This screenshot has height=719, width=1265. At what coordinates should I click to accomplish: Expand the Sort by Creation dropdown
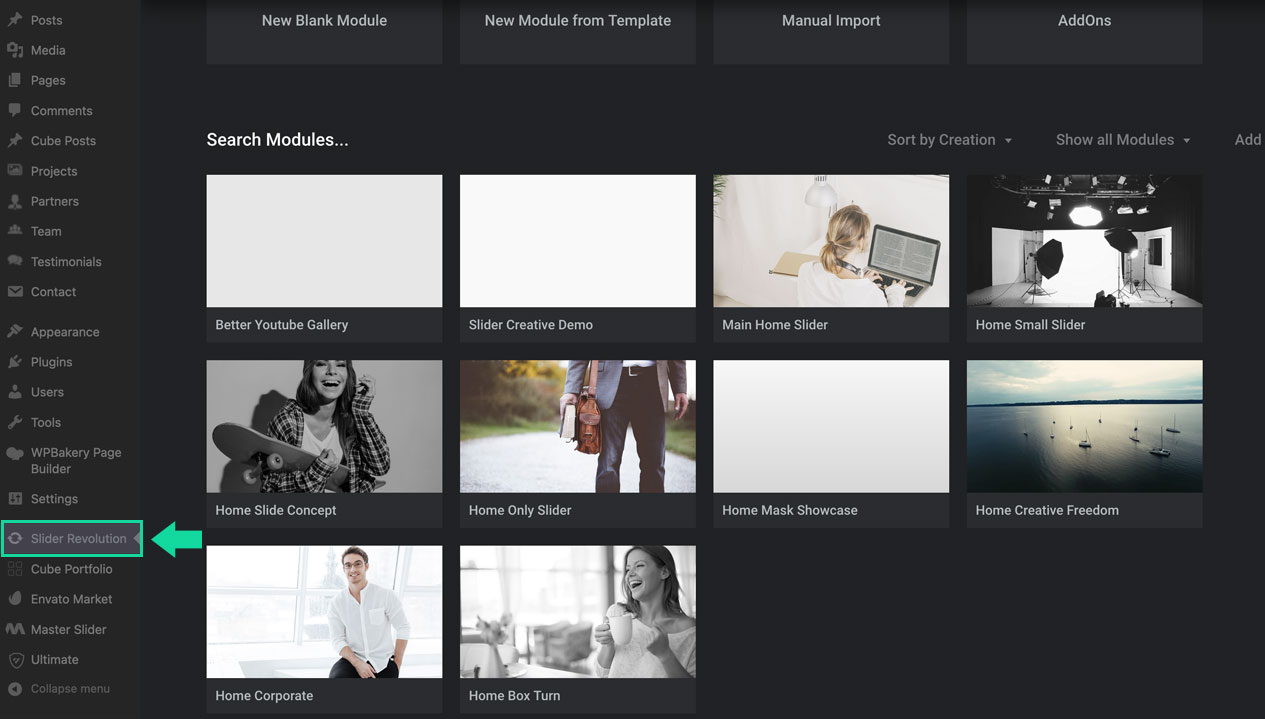pos(949,140)
